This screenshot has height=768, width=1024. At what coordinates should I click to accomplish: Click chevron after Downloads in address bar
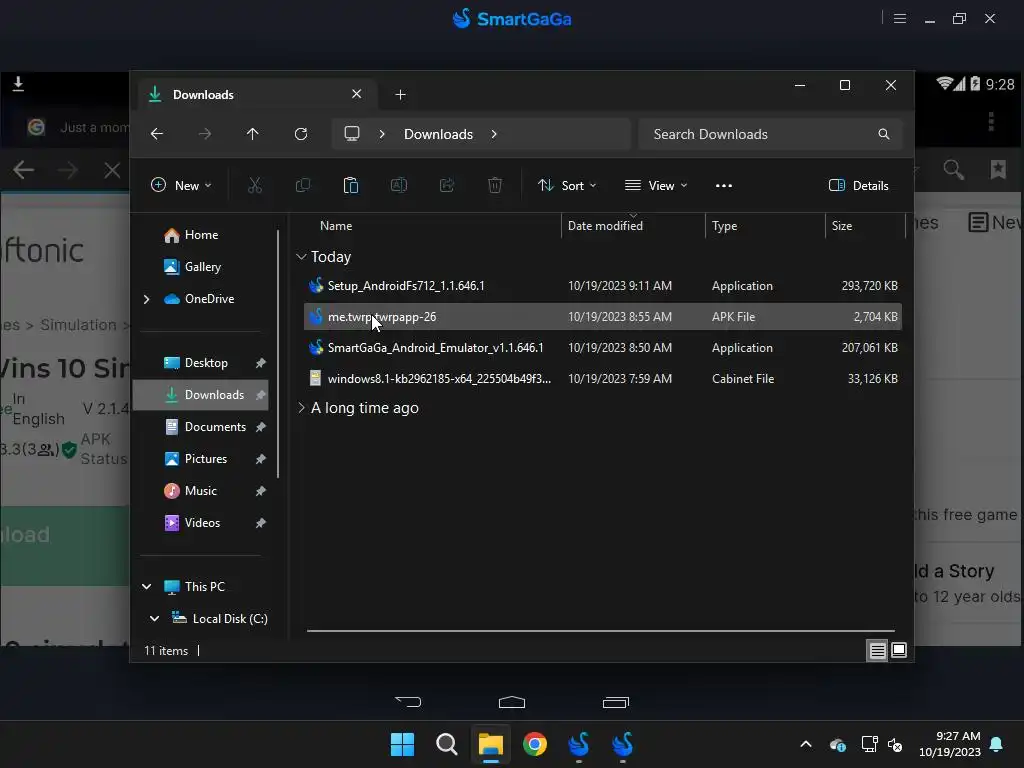click(x=494, y=134)
